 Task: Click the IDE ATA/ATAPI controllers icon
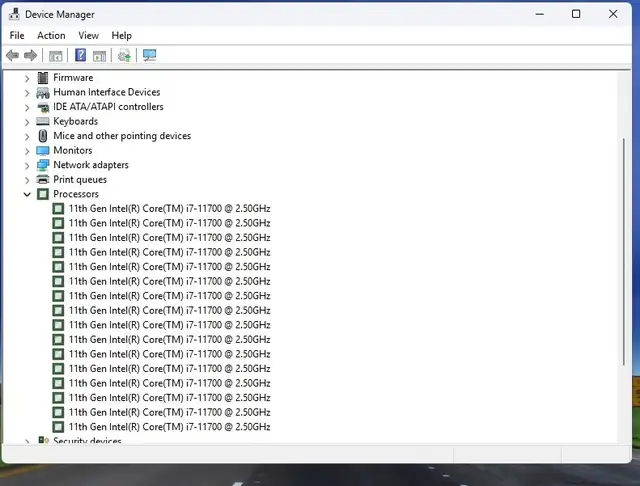pos(42,107)
